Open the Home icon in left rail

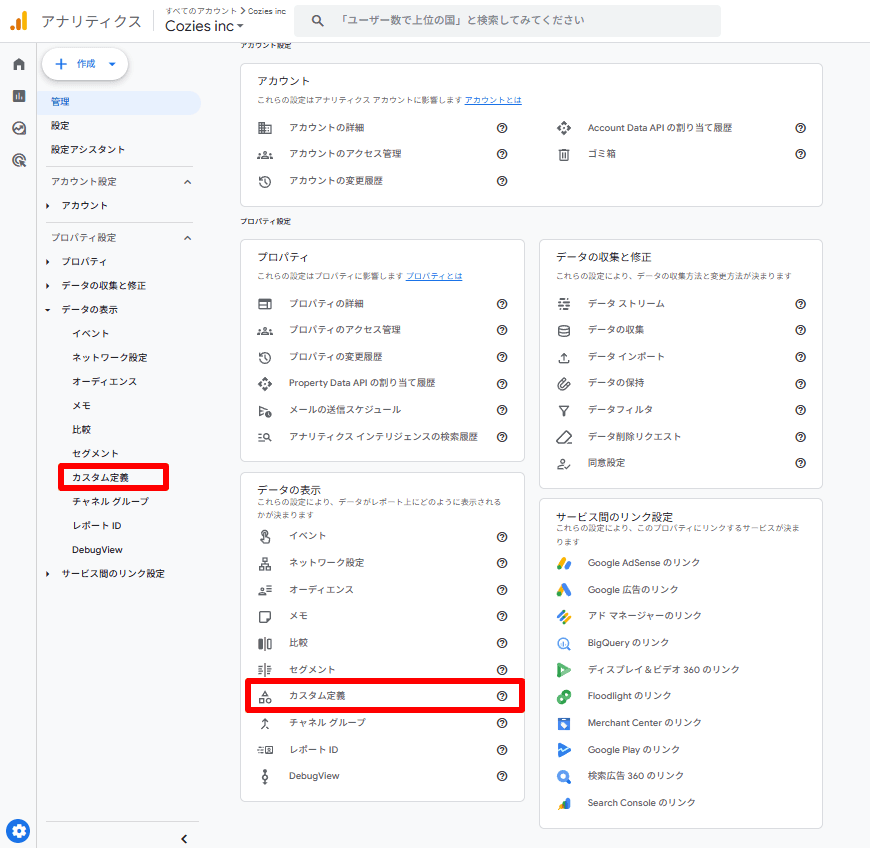pos(19,64)
